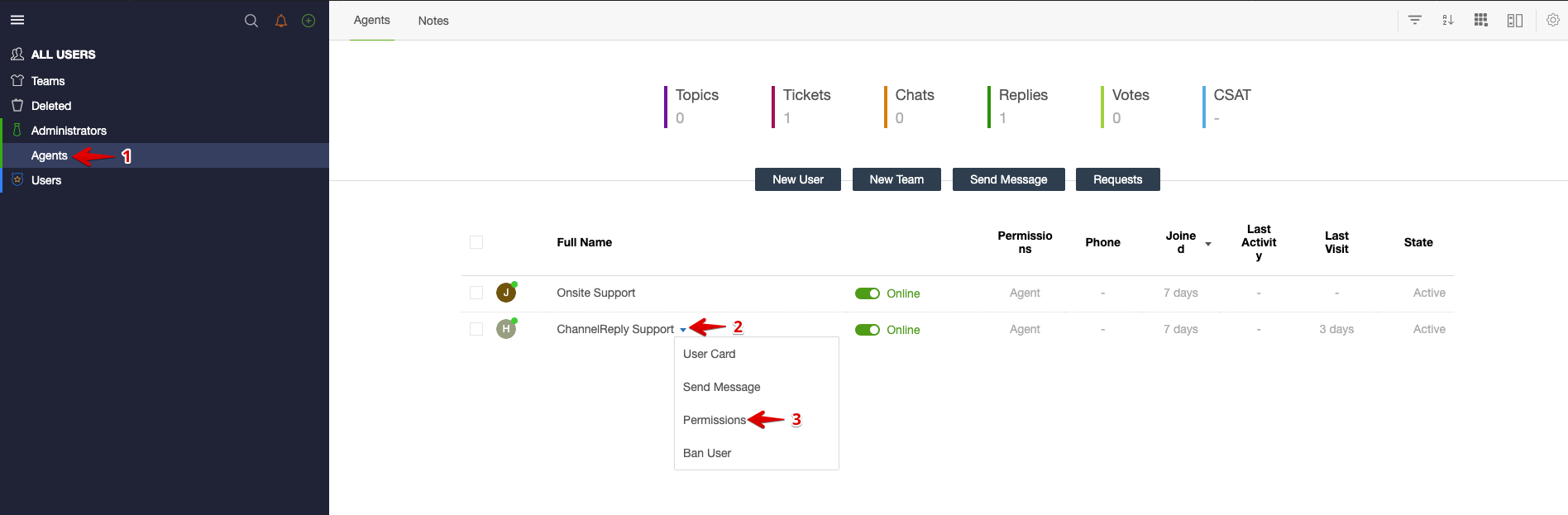Select Permissions from the context menu
Screen dimensions: 1568x515
coord(714,420)
